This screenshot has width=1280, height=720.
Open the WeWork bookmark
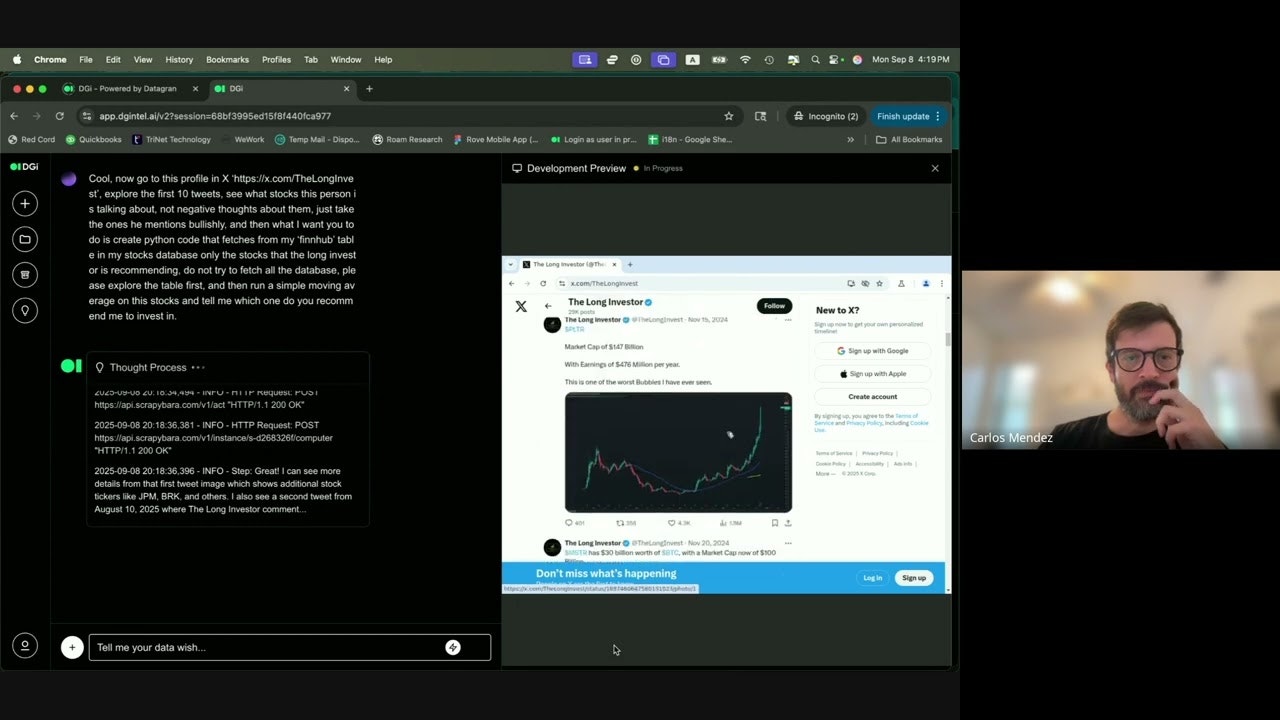pyautogui.click(x=242, y=140)
